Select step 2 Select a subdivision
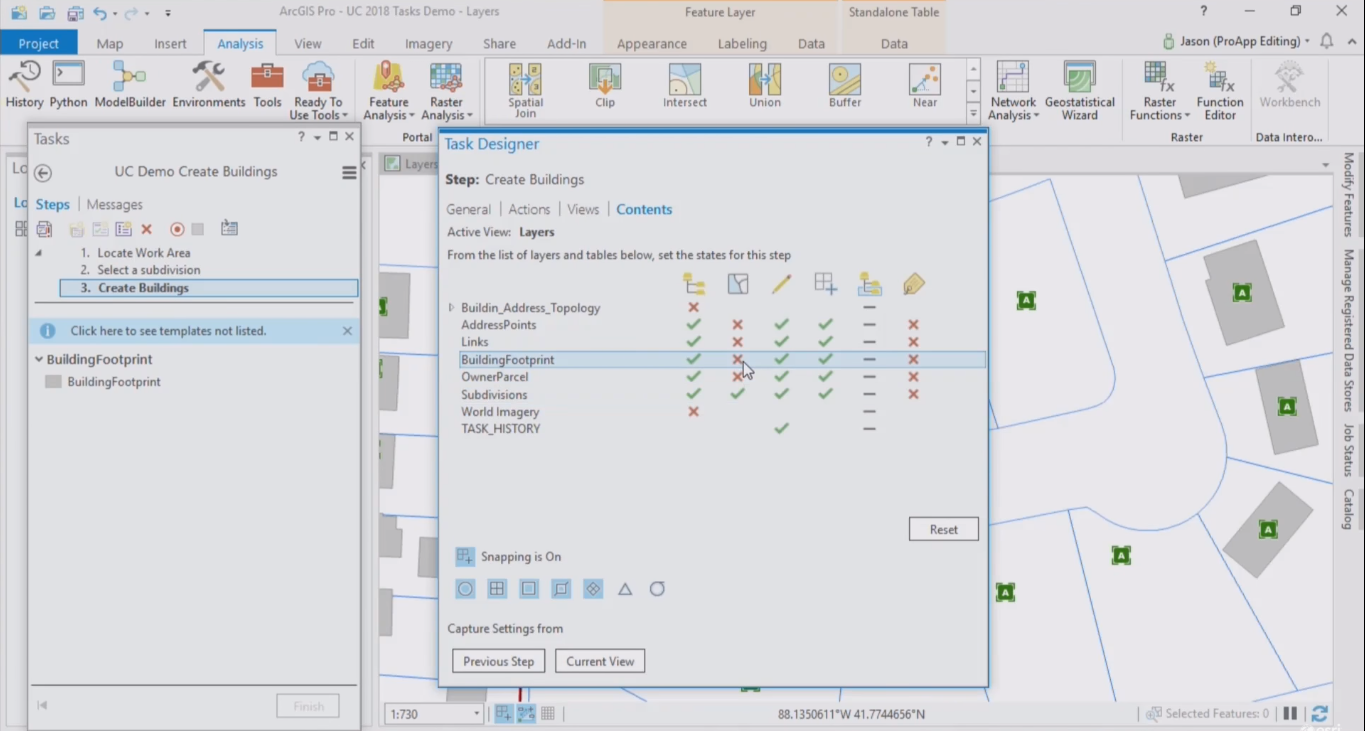This screenshot has width=1365, height=731. click(x=141, y=270)
